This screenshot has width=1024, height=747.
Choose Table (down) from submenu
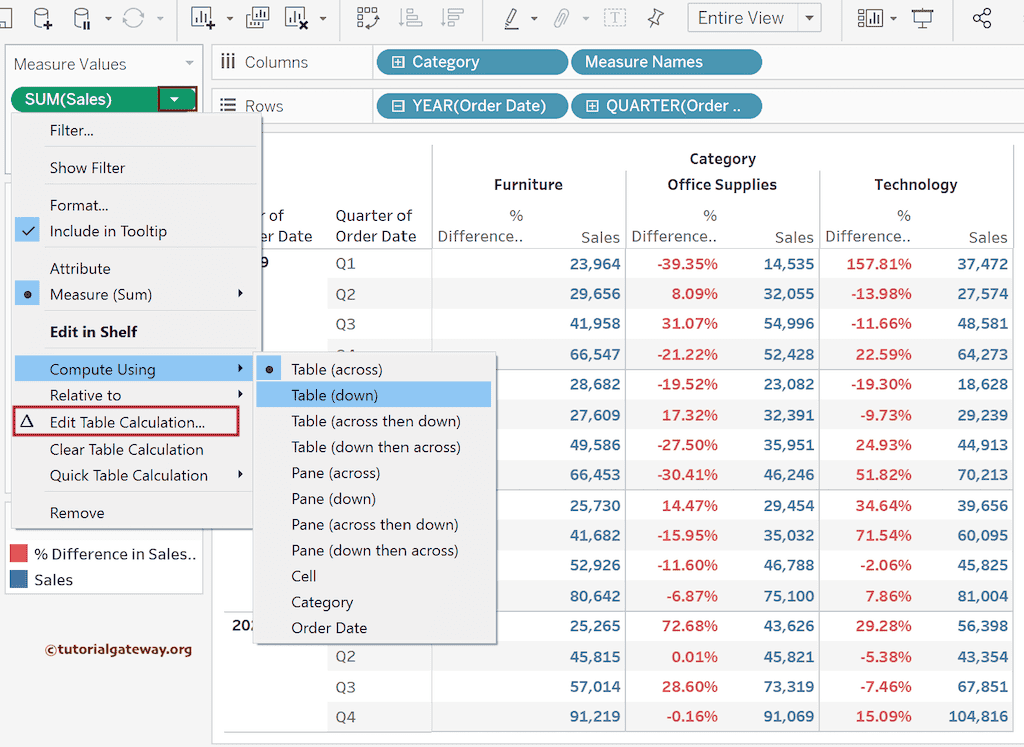click(x=334, y=395)
